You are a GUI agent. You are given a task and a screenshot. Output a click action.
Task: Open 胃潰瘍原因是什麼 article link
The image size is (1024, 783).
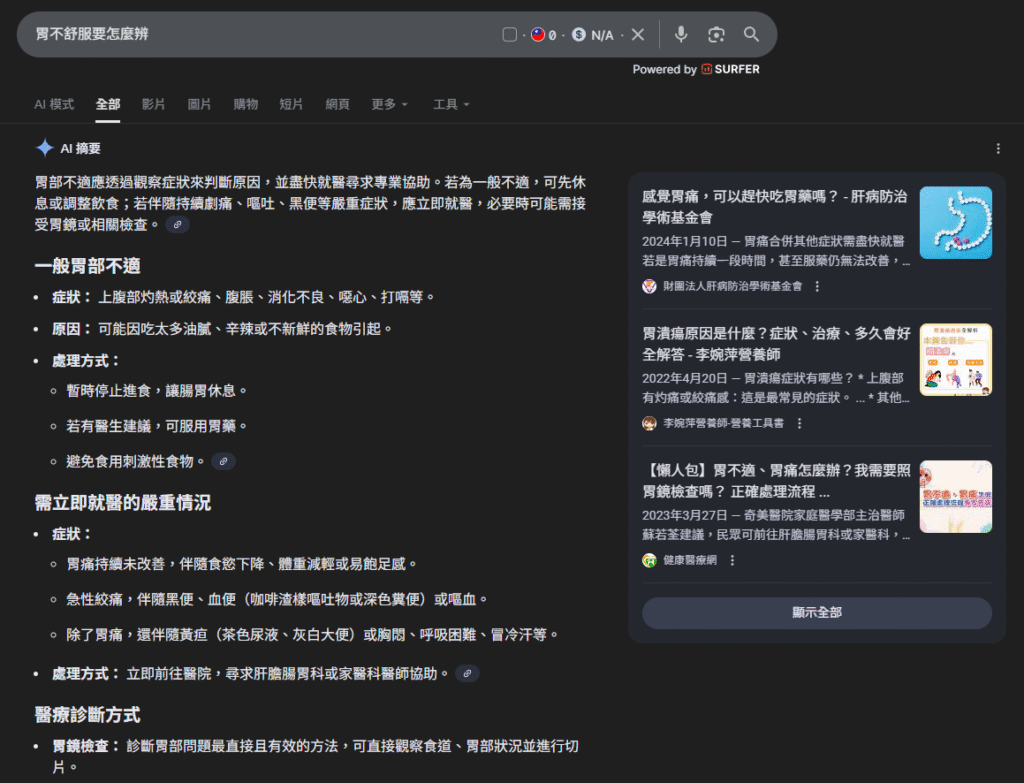click(775, 344)
